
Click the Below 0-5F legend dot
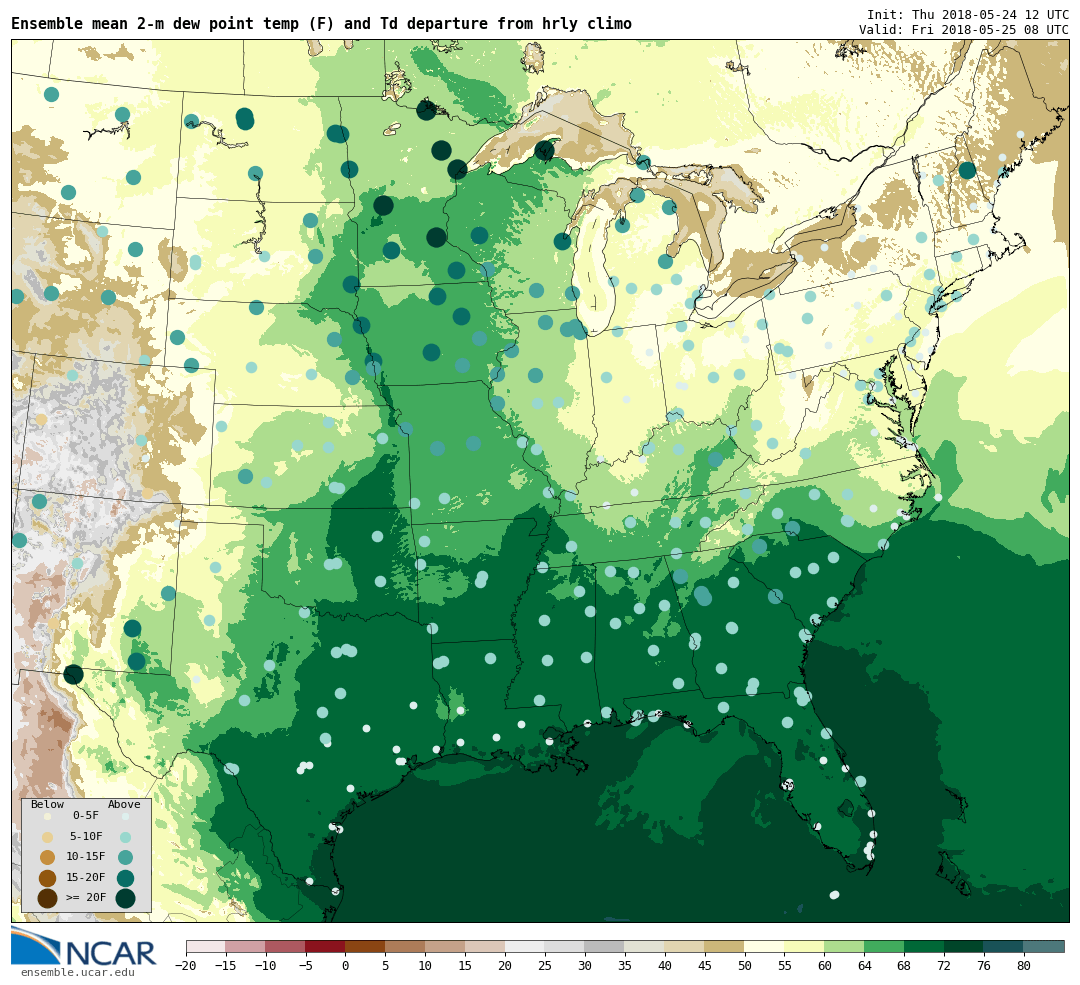click(48, 816)
